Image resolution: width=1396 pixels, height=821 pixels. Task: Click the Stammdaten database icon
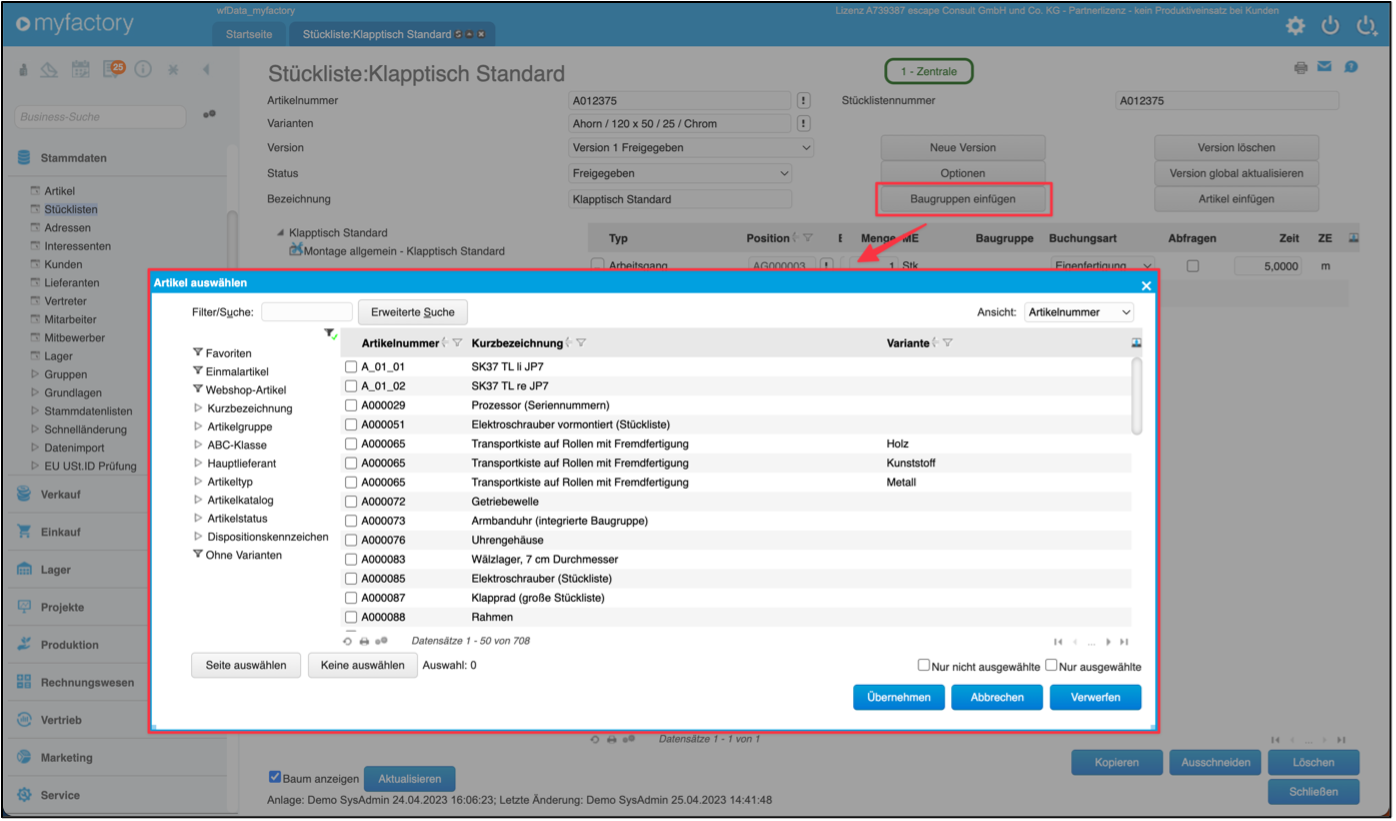coord(24,158)
